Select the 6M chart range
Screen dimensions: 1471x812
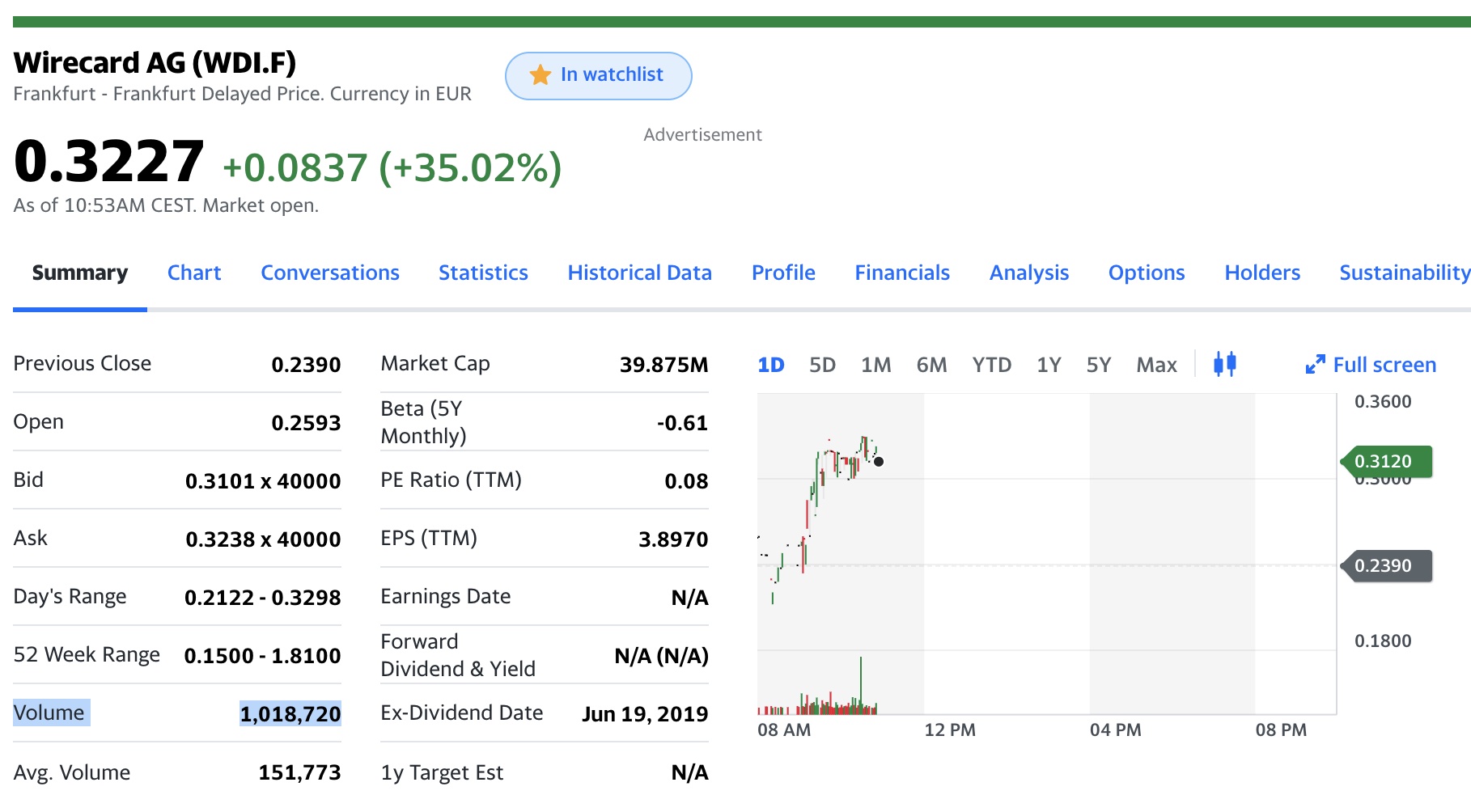pyautogui.click(x=932, y=365)
